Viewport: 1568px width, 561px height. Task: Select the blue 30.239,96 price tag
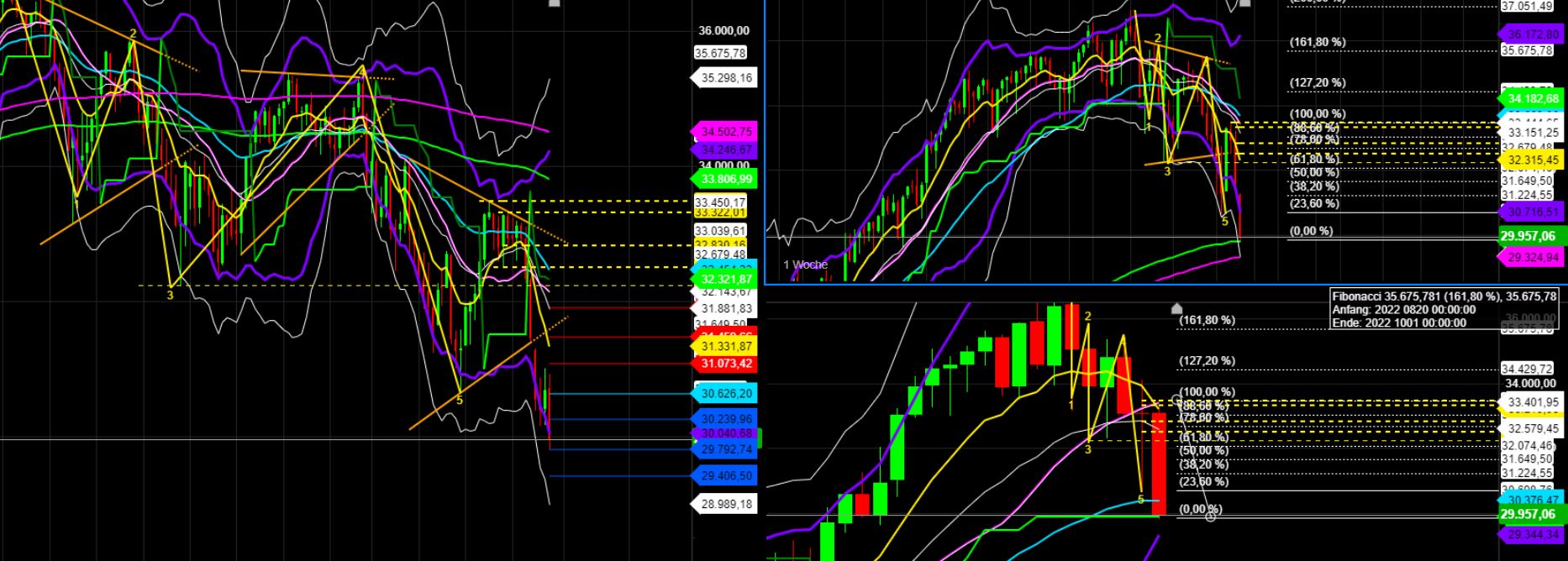[723, 419]
